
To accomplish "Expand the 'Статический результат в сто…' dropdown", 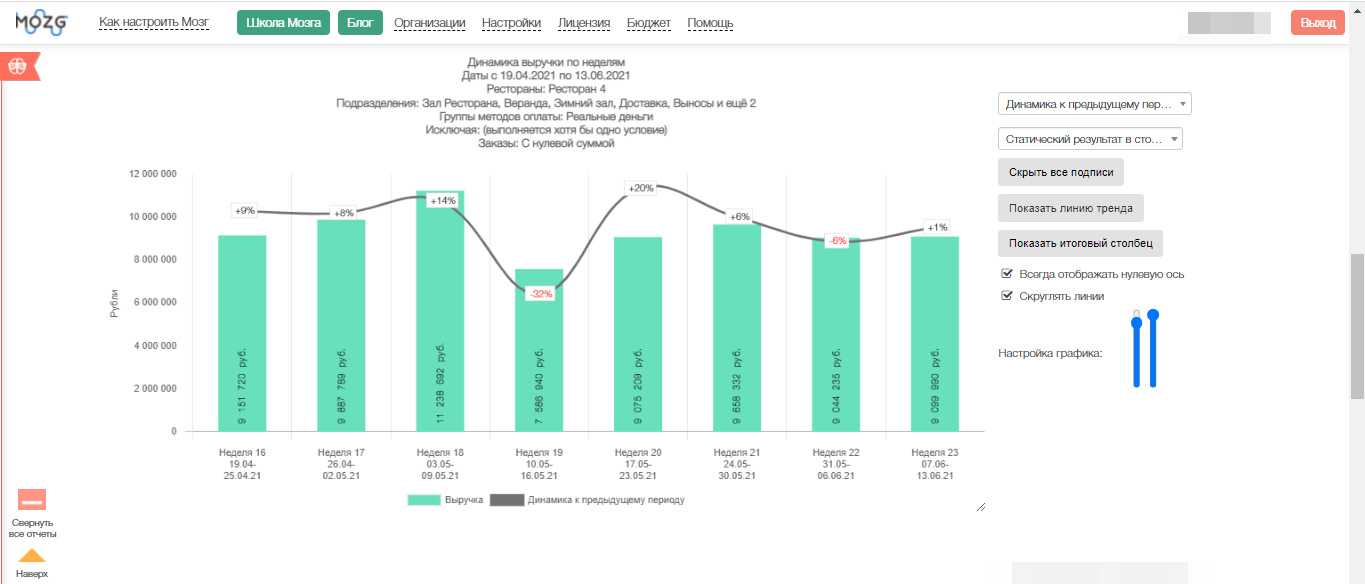I will 1090,139.
